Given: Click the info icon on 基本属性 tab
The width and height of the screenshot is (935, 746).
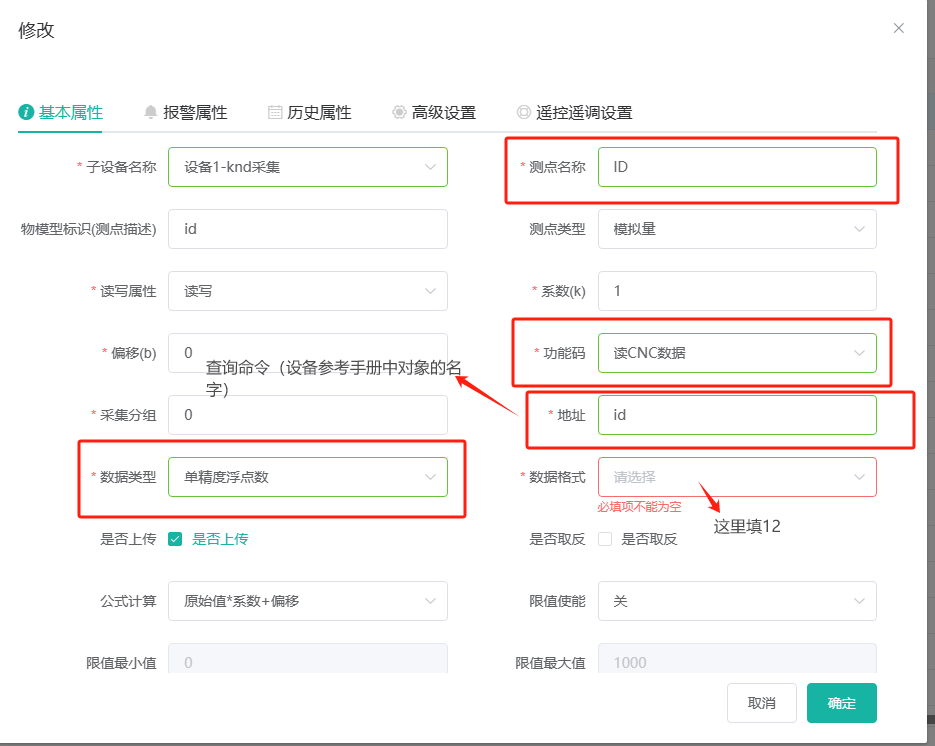Looking at the screenshot, I should coord(26,112).
